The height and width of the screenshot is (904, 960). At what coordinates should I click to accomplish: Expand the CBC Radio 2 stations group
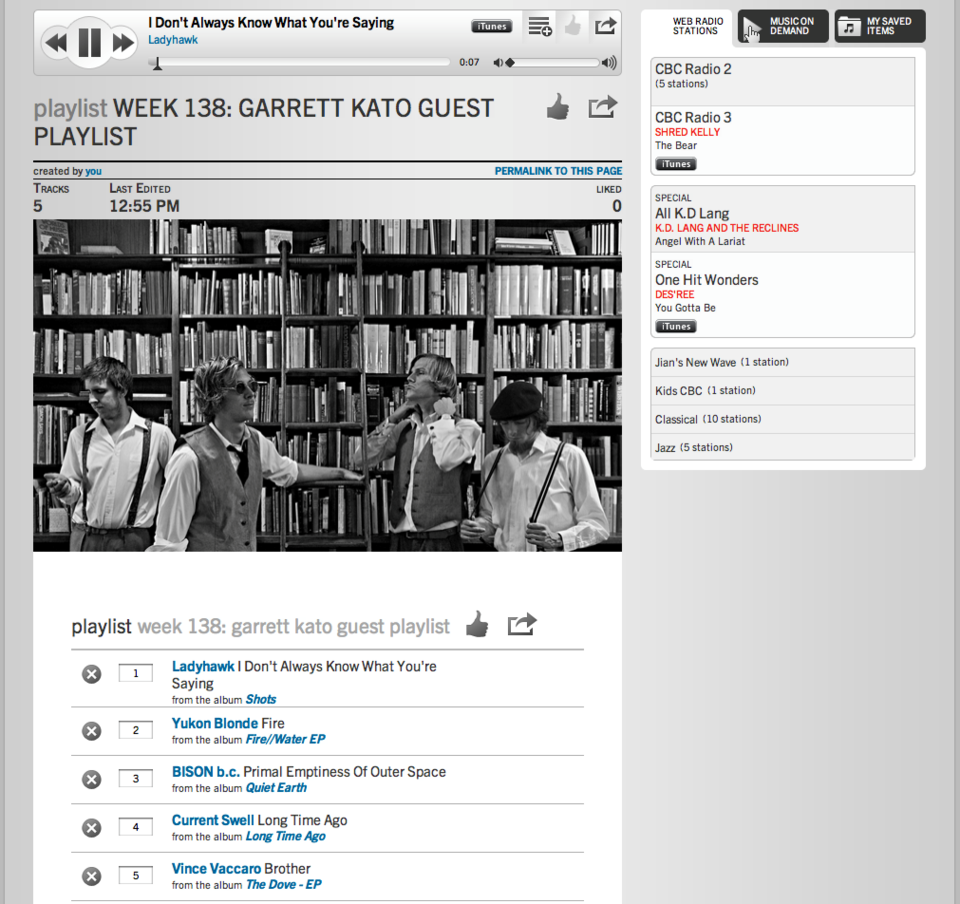tap(782, 81)
